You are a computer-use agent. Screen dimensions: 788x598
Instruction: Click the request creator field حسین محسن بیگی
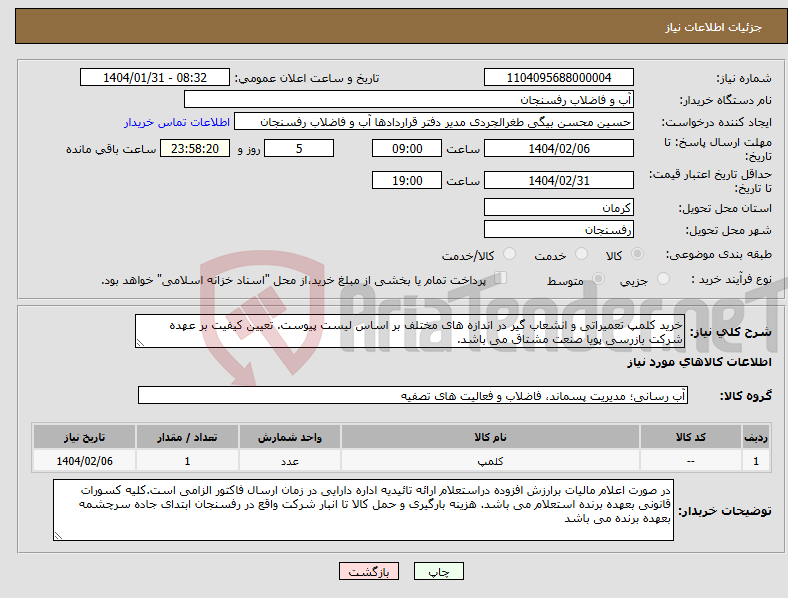[x=434, y=122]
